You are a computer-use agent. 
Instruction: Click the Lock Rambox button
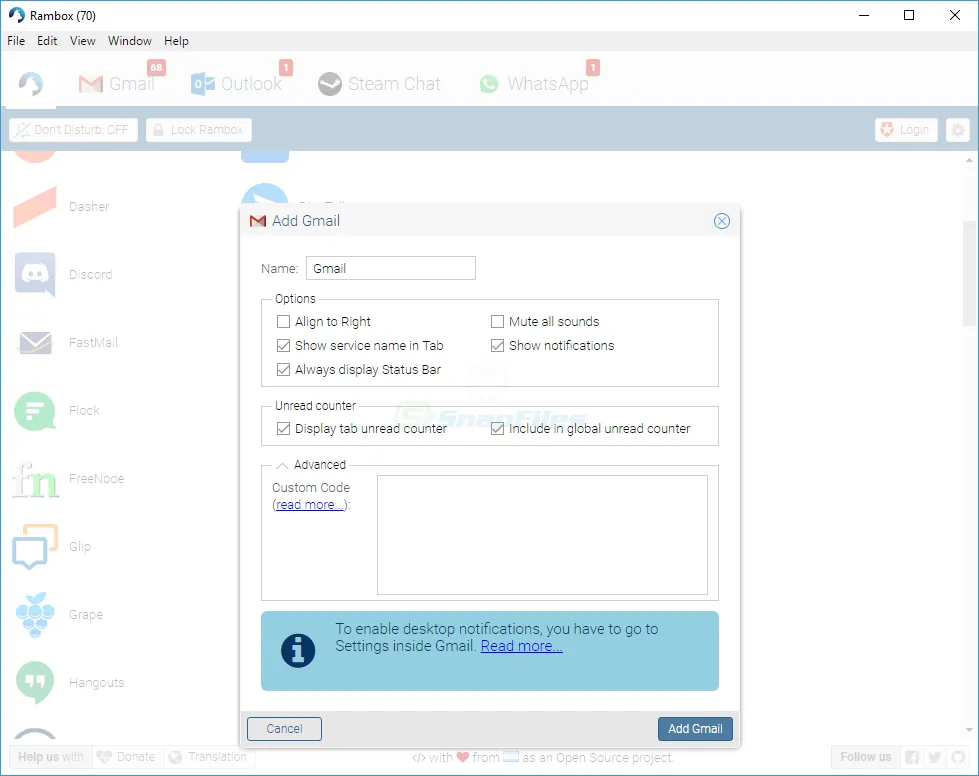click(x=199, y=130)
